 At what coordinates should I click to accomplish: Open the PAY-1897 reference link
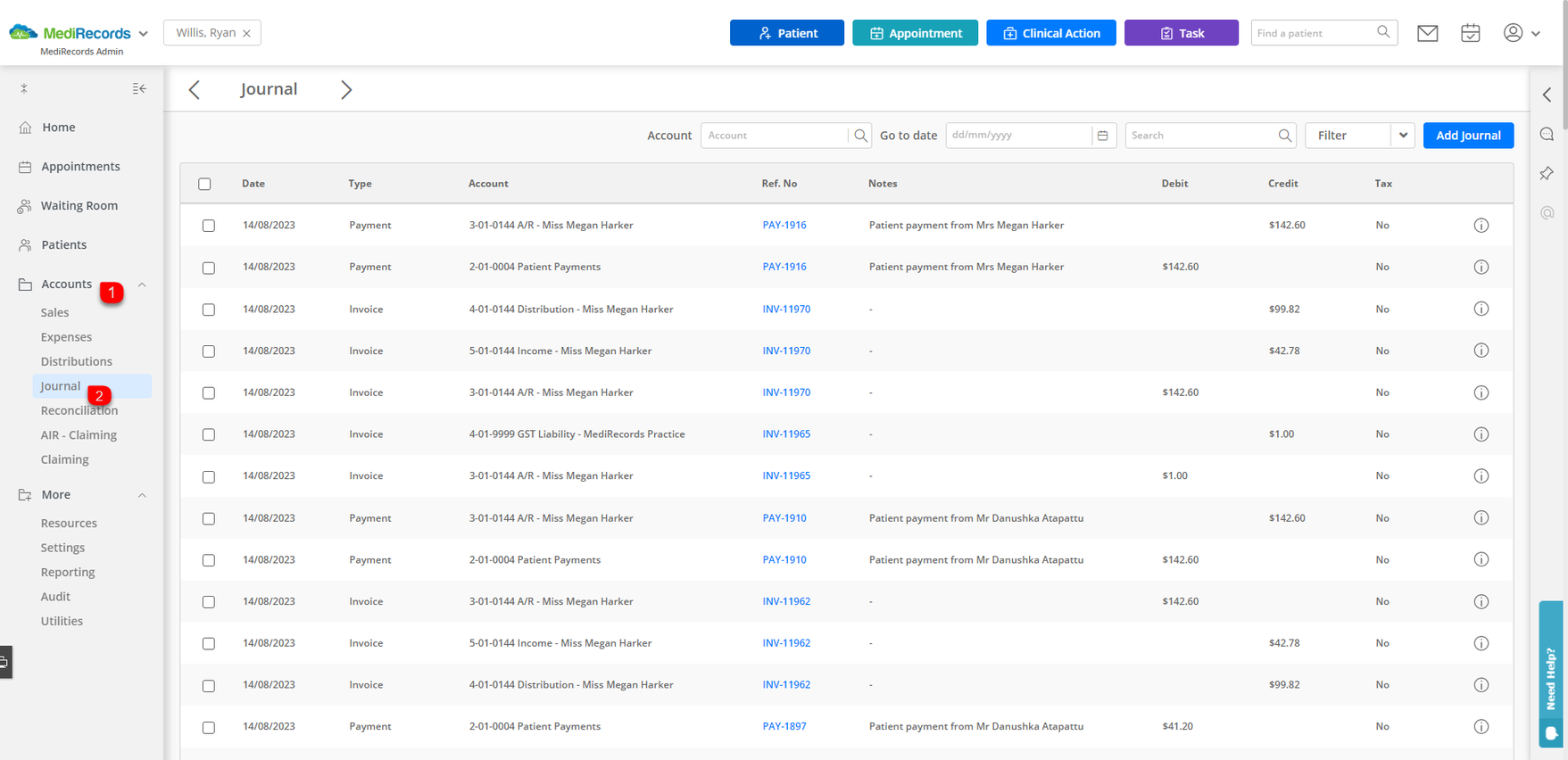click(784, 727)
